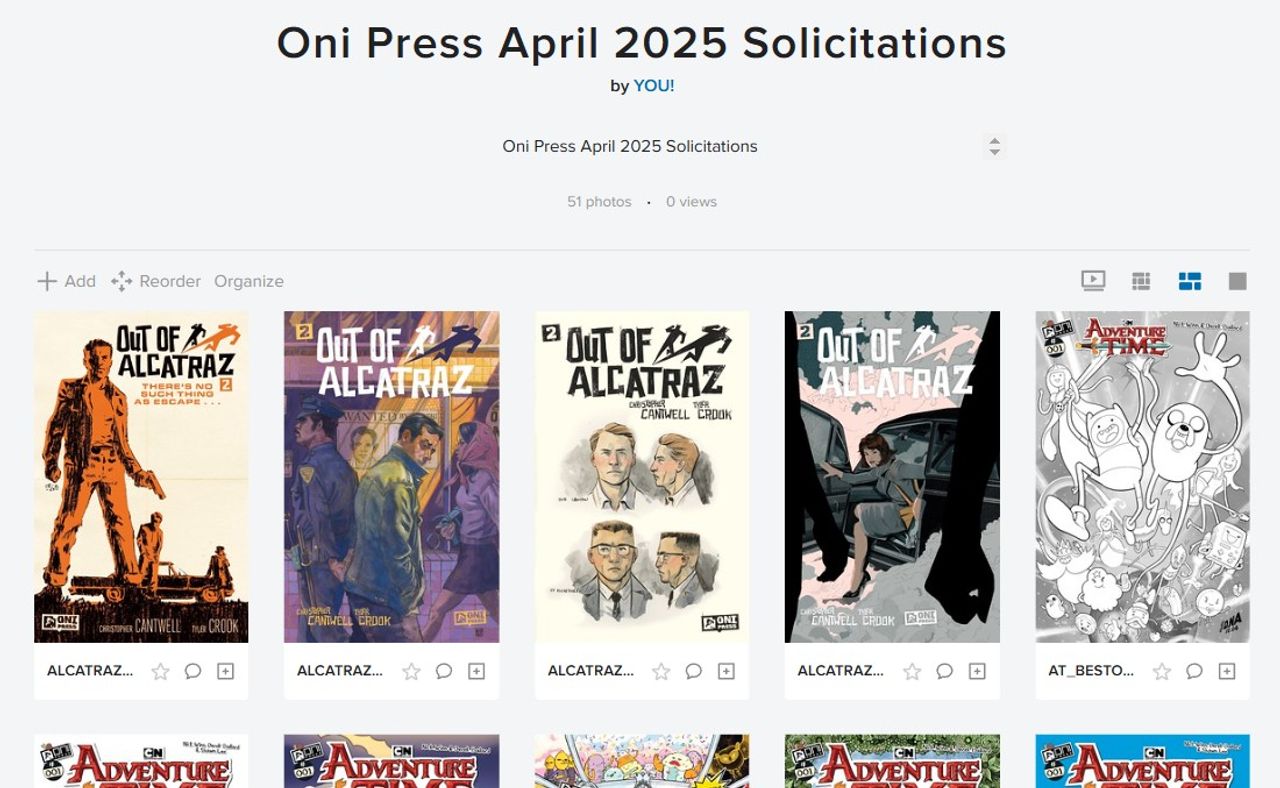Favorite the first orange Out of Alcatraz cover
This screenshot has height=788, width=1280.
pyautogui.click(x=160, y=671)
